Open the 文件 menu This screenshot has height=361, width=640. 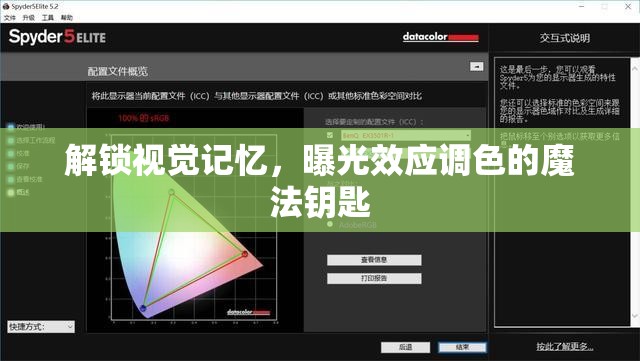pos(9,18)
